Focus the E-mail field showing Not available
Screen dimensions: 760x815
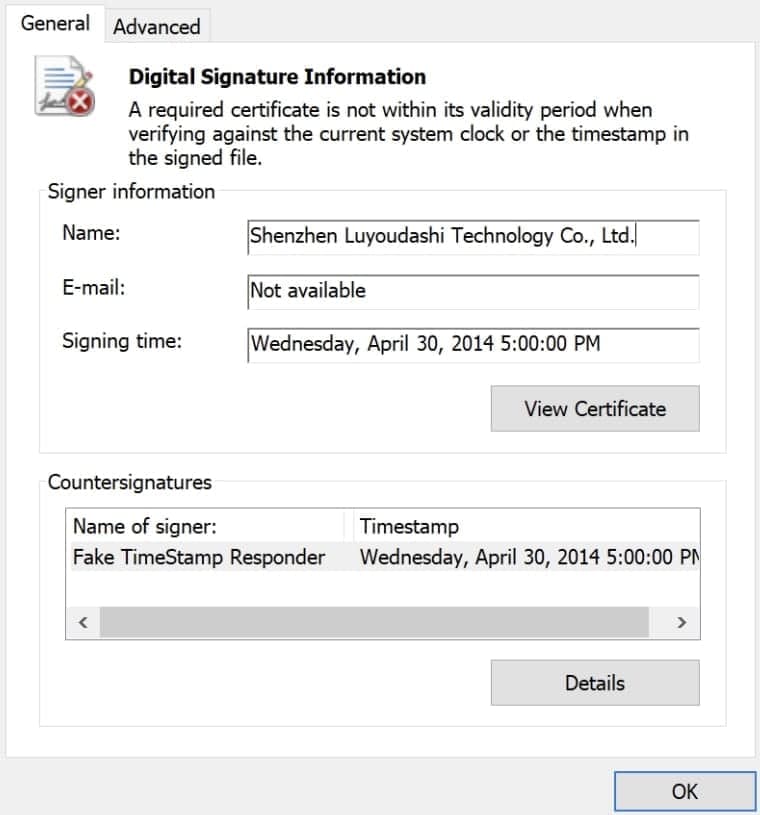tap(472, 291)
